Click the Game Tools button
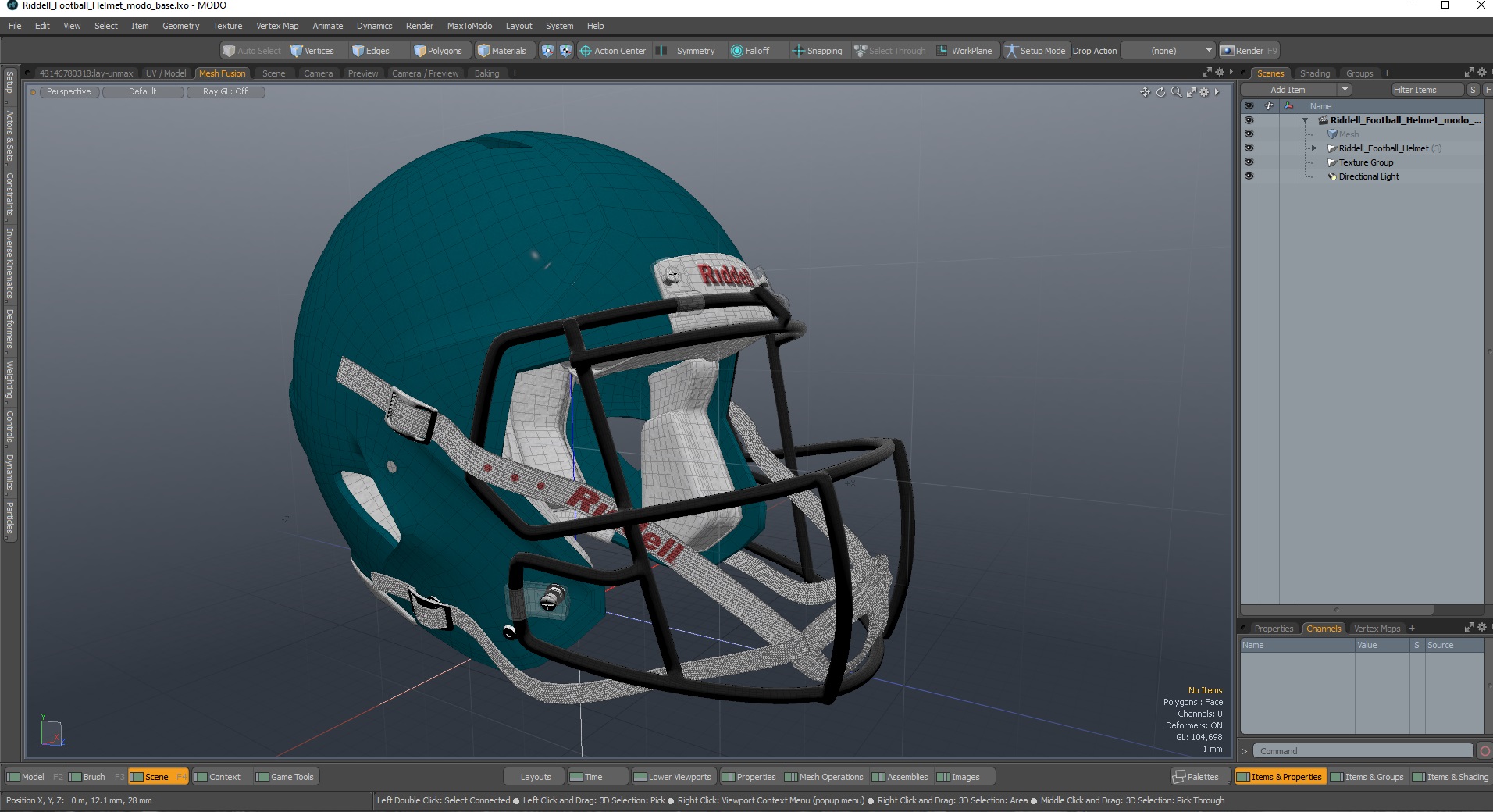The width and height of the screenshot is (1493, 812). point(285,777)
